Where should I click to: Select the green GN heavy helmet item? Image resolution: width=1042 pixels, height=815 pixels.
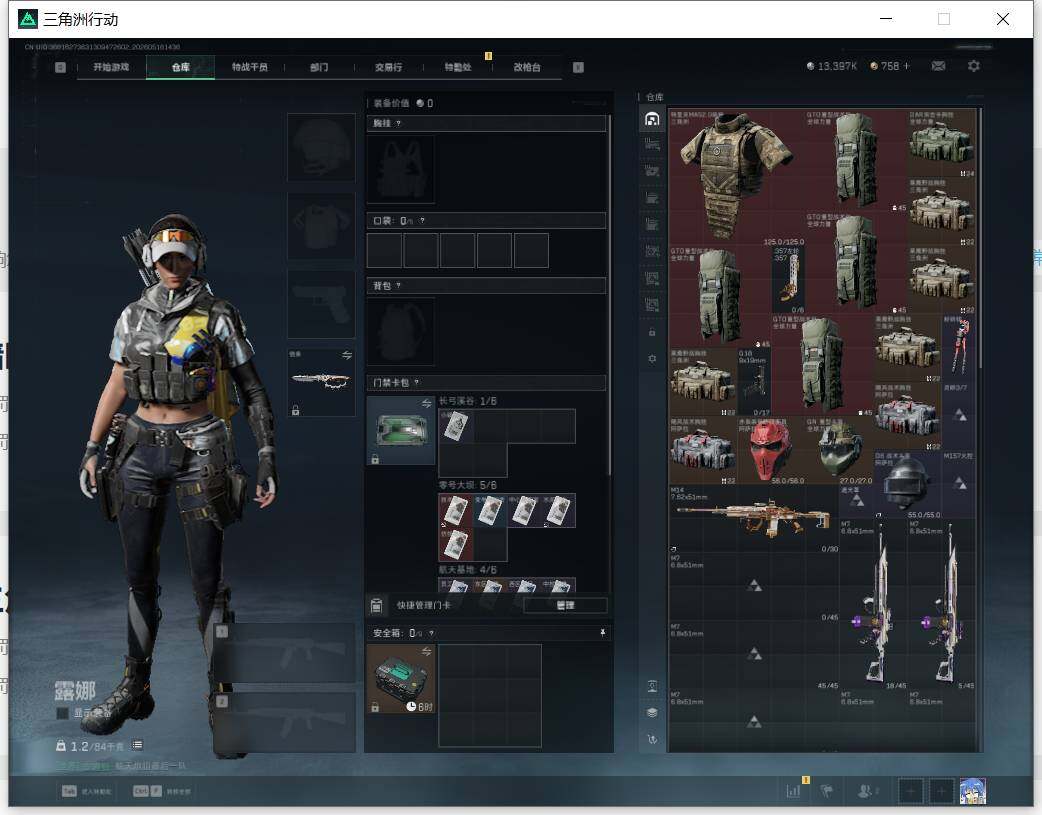click(839, 449)
